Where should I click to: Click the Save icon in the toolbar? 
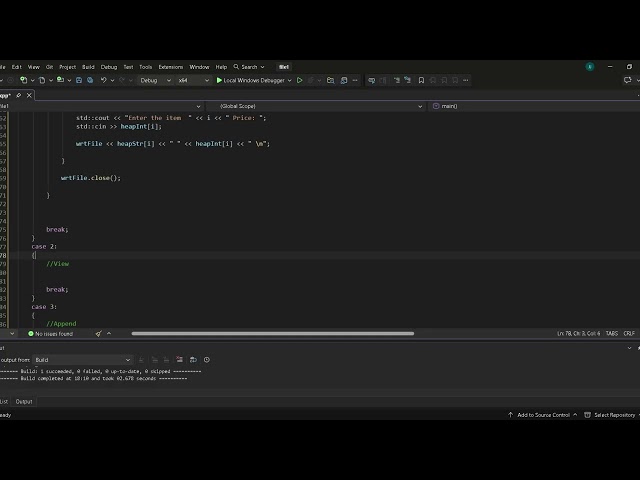point(79,80)
